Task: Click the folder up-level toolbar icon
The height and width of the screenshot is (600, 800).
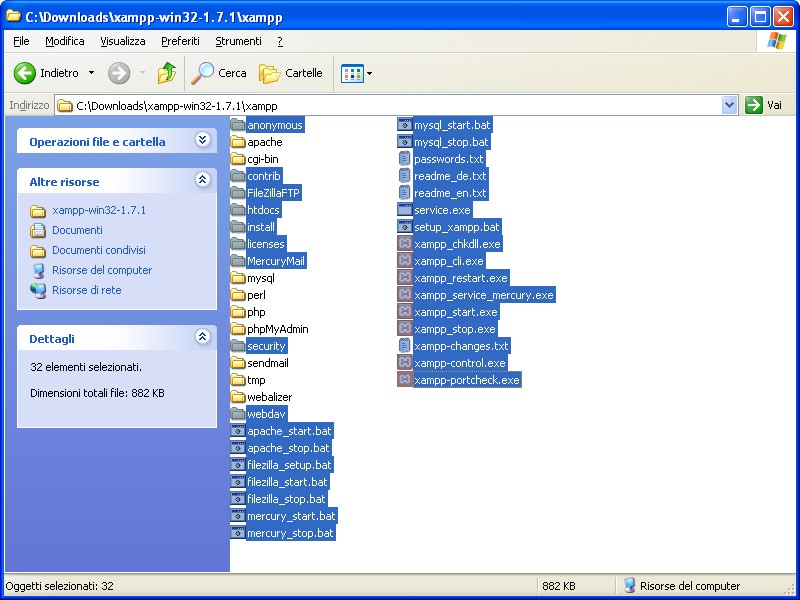Action: point(167,73)
